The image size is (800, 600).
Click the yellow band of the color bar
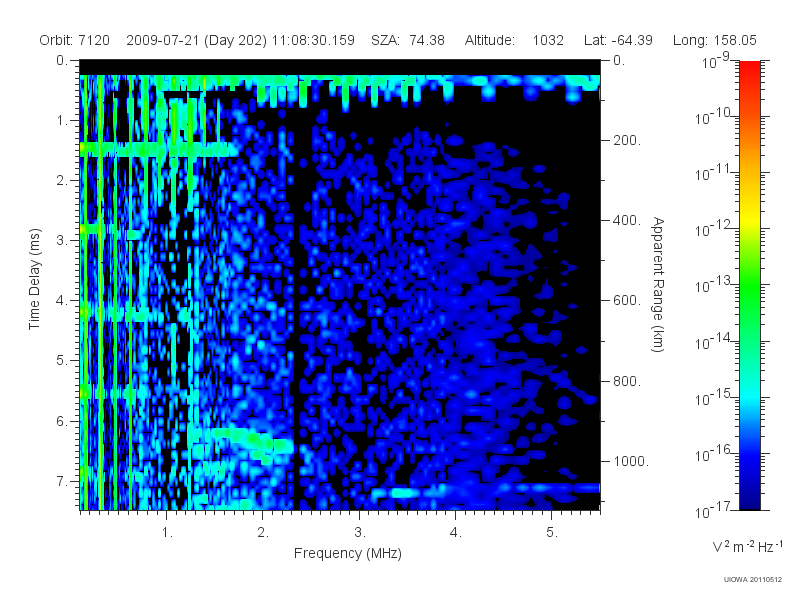pos(749,222)
